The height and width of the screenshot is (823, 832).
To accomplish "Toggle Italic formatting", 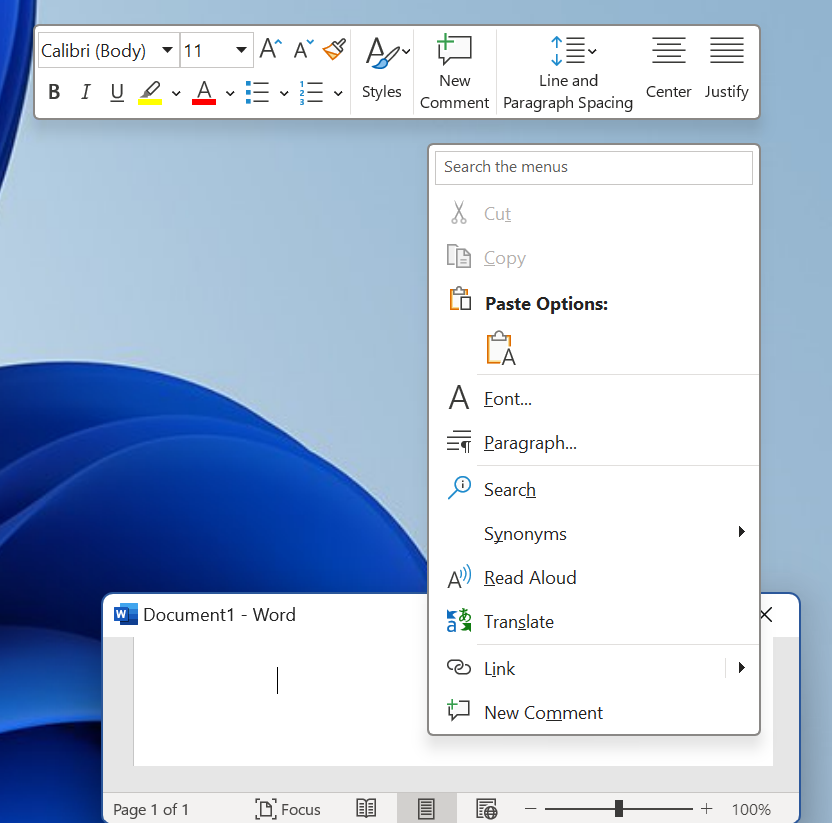I will click(86, 93).
